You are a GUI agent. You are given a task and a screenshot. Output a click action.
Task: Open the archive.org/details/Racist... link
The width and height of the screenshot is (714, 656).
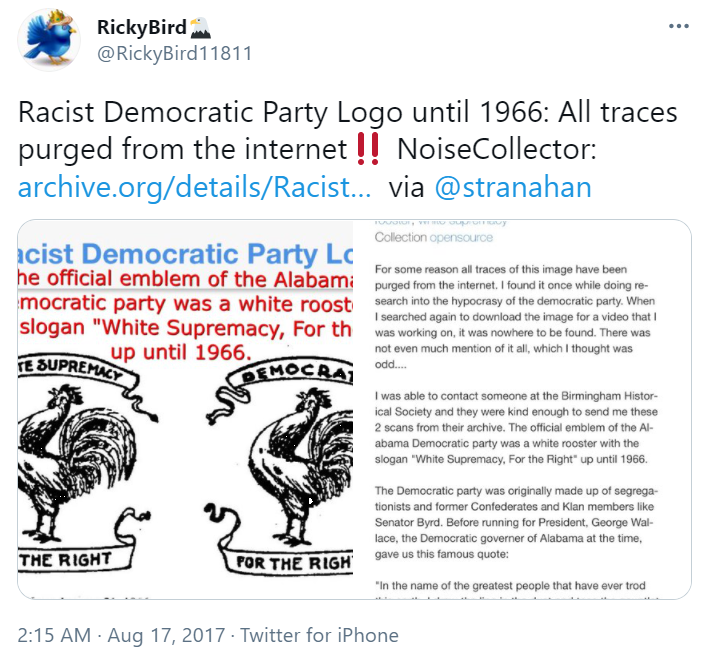coord(194,187)
